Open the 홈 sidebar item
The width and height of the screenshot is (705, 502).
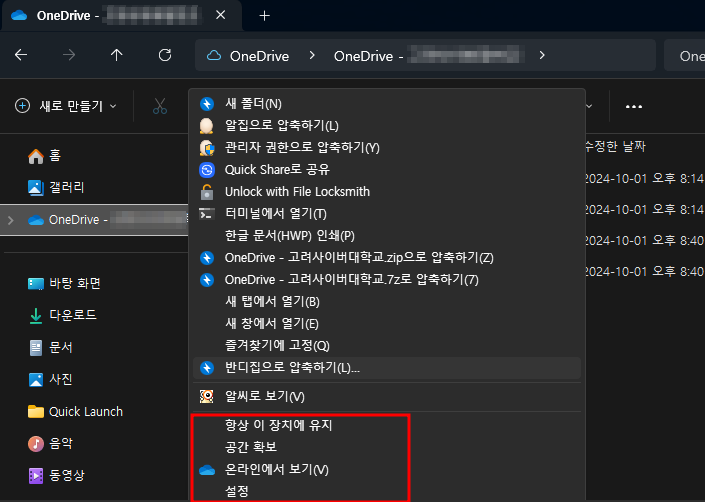click(44, 155)
